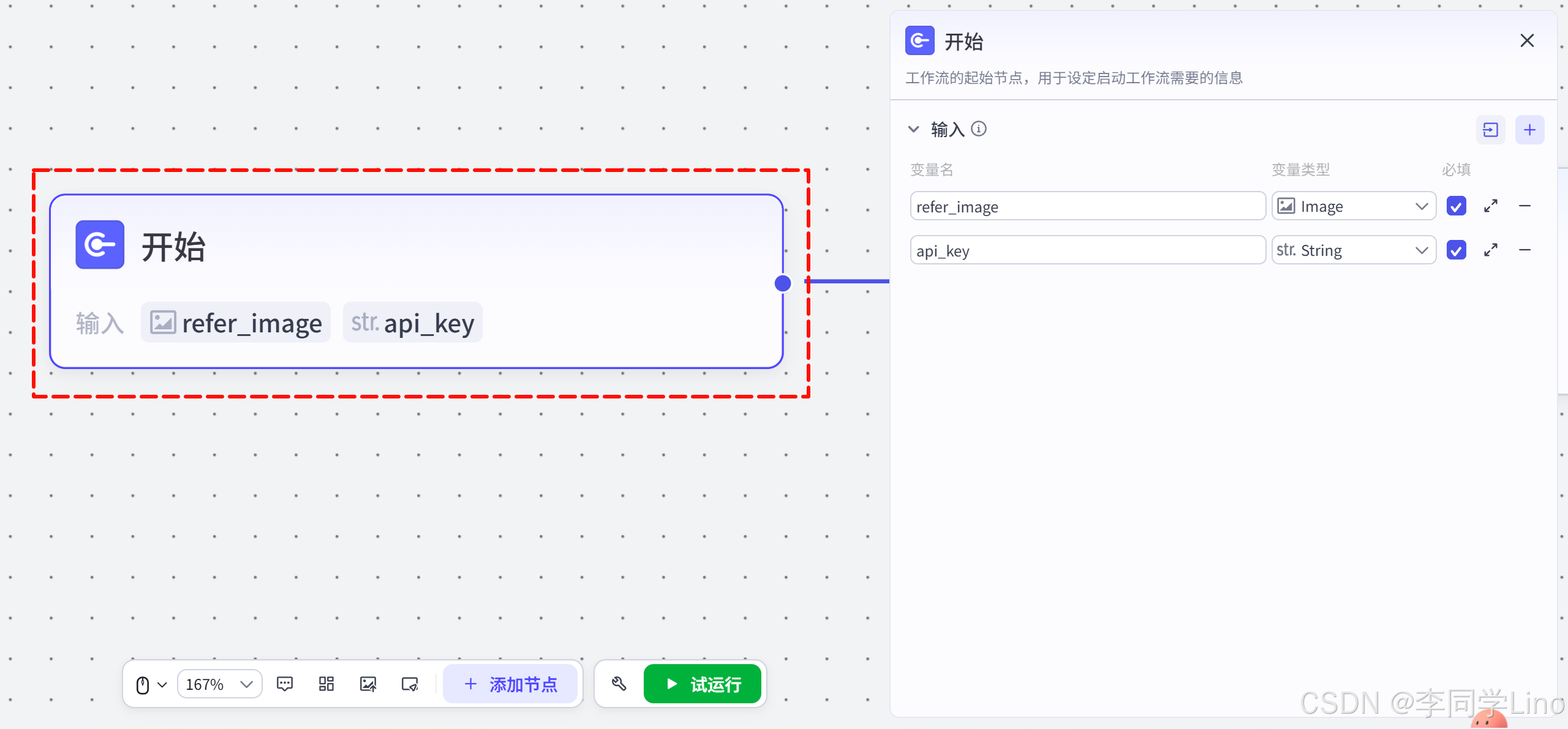Click the image export icon in toolbar
Image resolution: width=1568 pixels, height=729 pixels.
coord(368,684)
